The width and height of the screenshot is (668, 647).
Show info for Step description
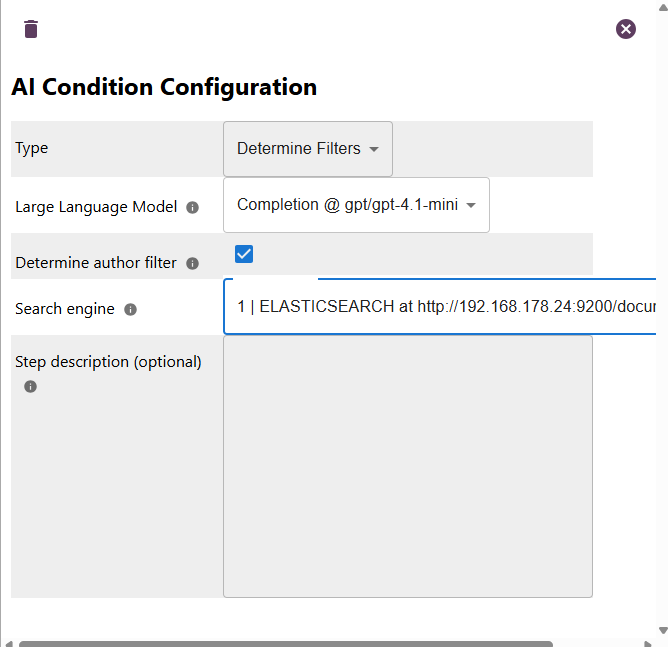point(31,386)
